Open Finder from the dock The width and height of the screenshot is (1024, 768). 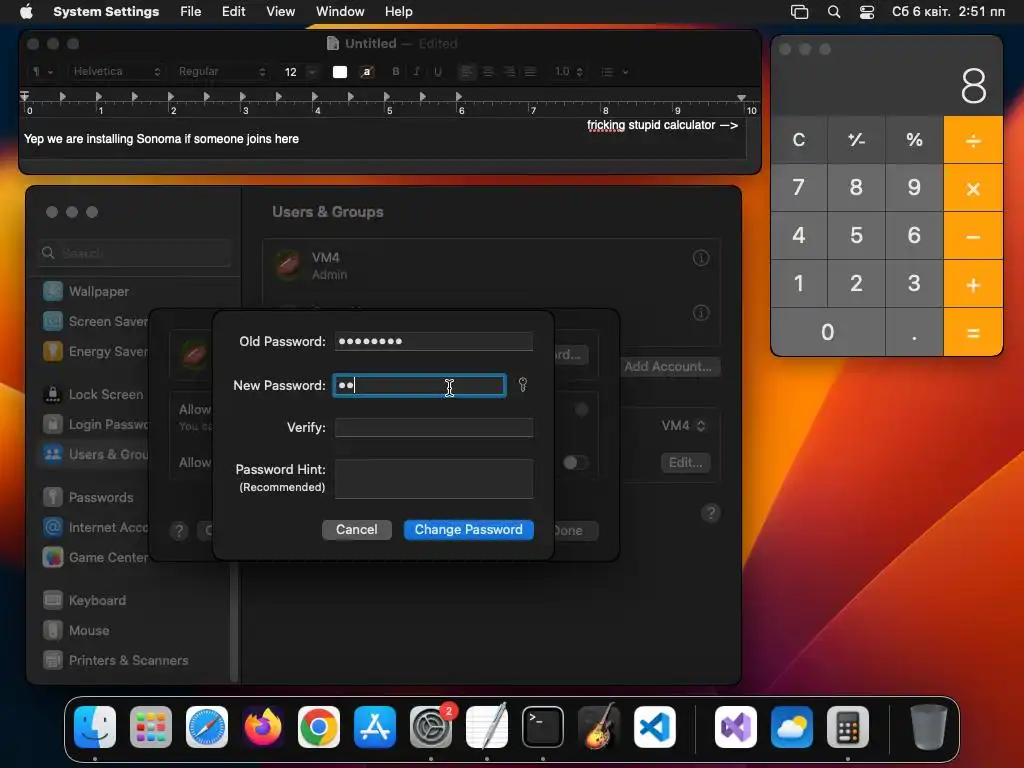coord(95,727)
